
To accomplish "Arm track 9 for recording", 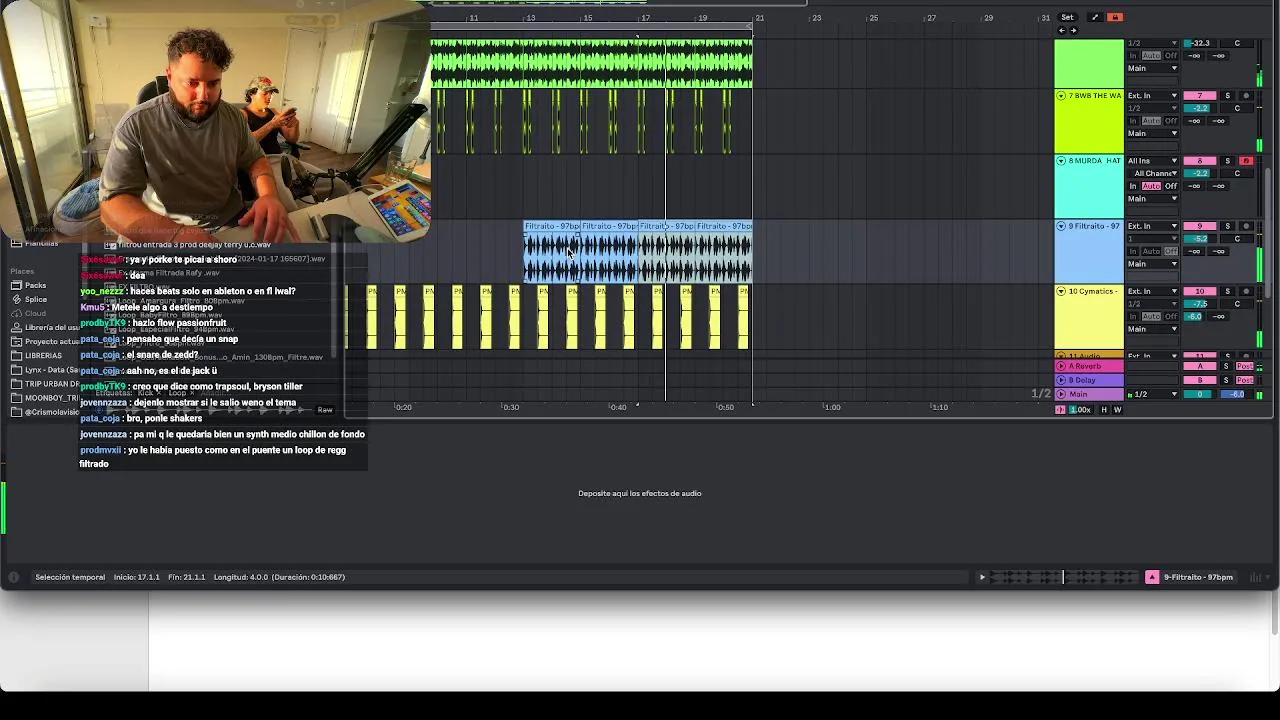I will coord(1246,226).
